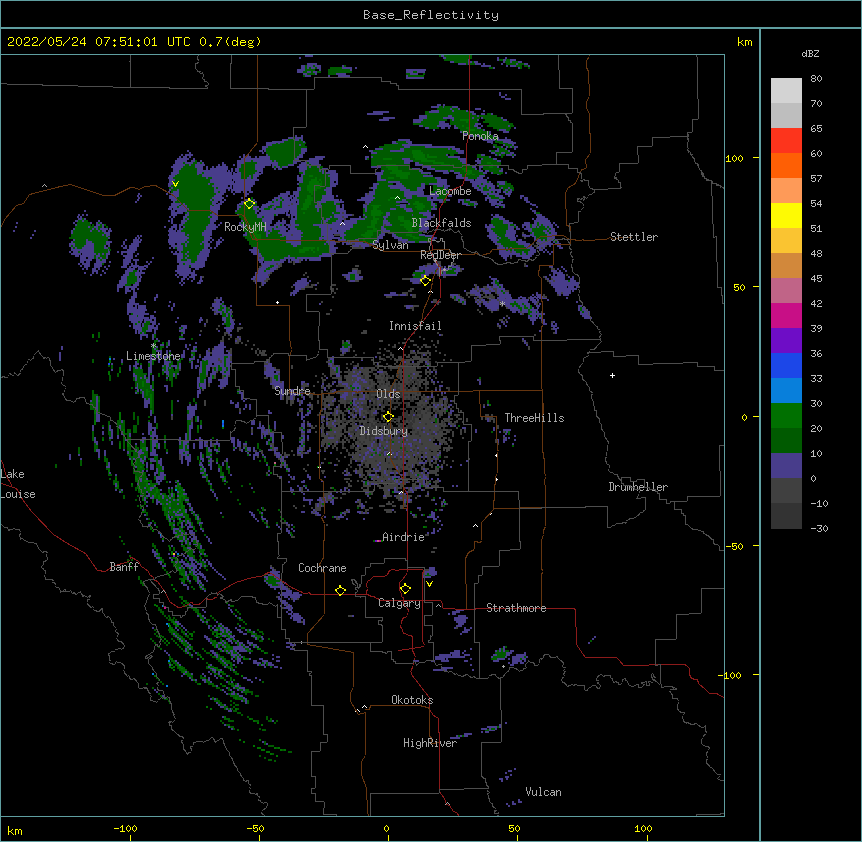Click the light blue 30-33 dBZ swatch
862x842 pixels.
[786, 391]
